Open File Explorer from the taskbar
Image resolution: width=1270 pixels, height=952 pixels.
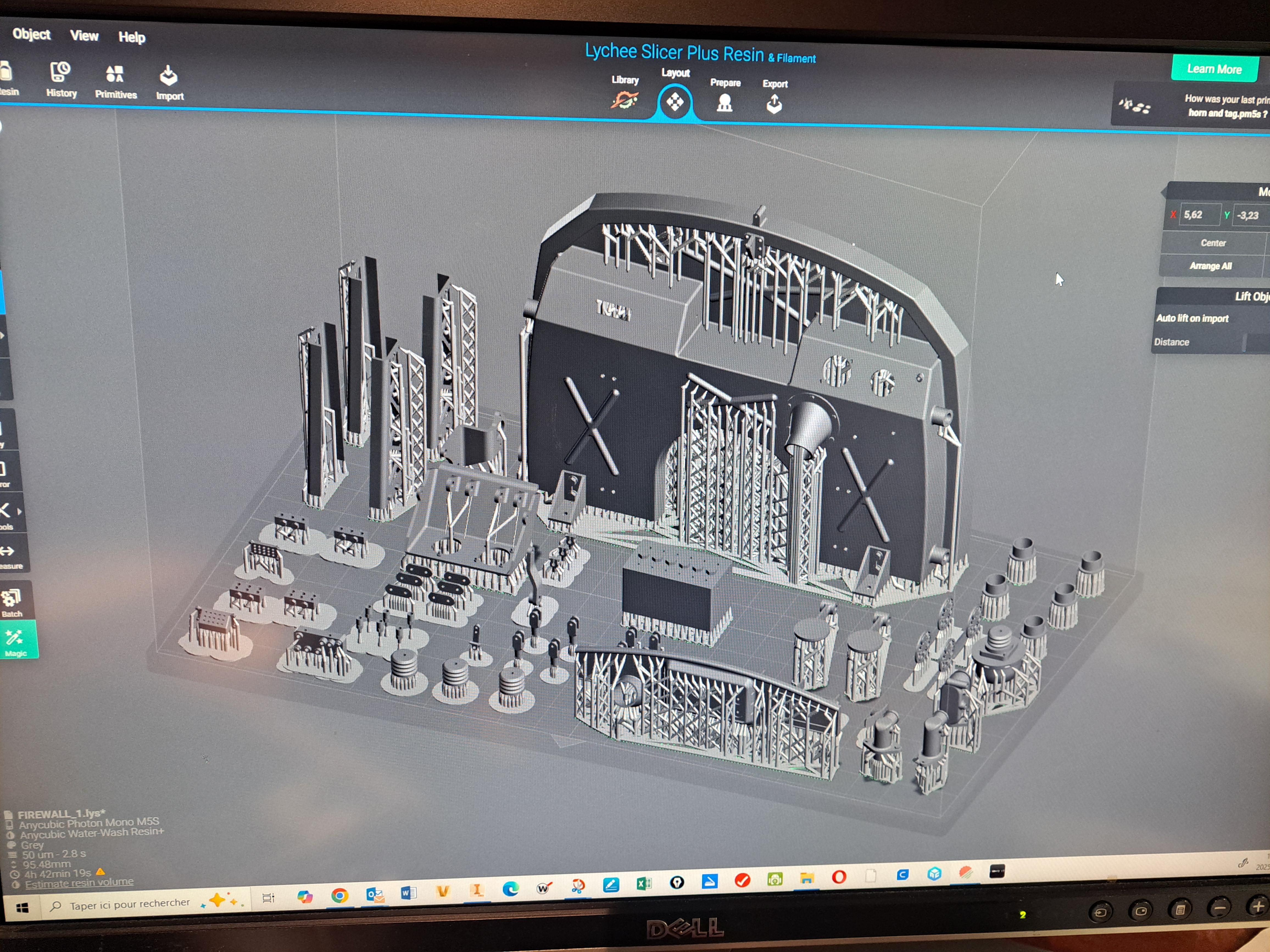807,878
